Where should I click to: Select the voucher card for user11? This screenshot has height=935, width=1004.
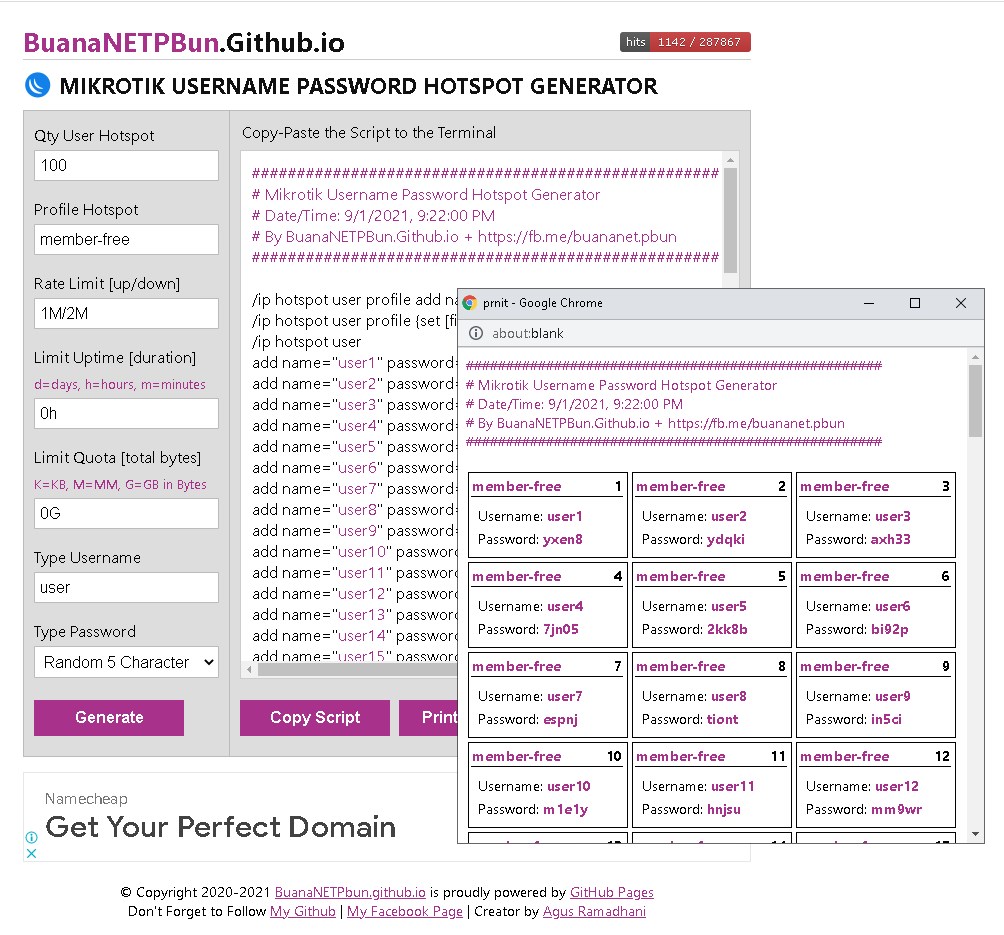pos(711,784)
